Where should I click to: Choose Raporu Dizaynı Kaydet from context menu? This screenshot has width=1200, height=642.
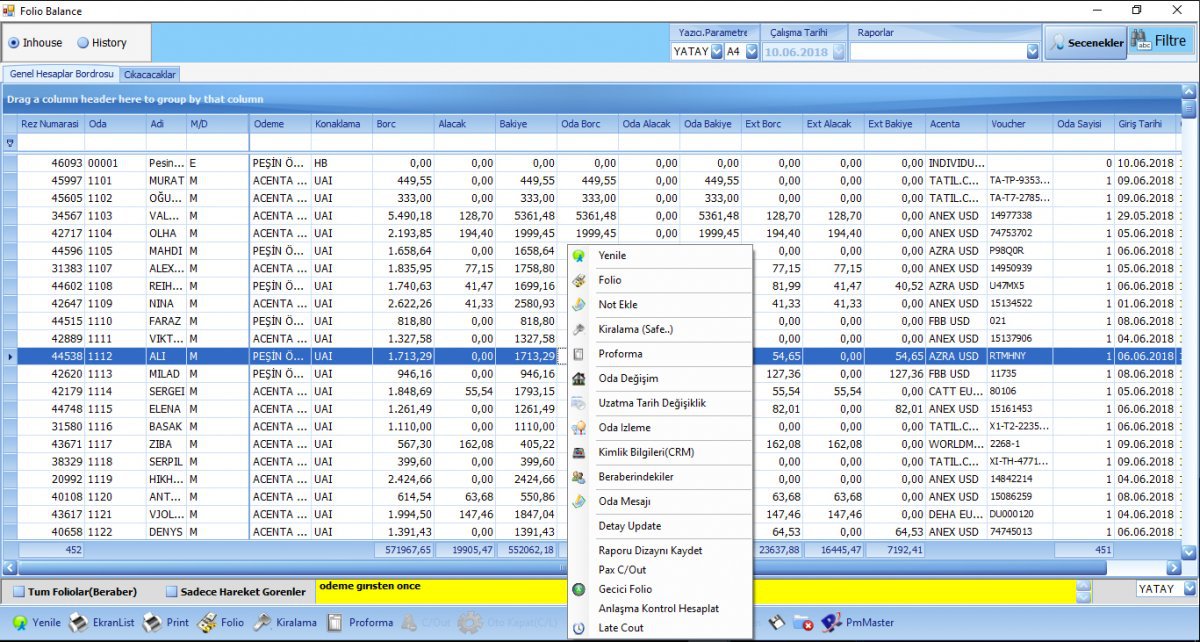tap(650, 551)
